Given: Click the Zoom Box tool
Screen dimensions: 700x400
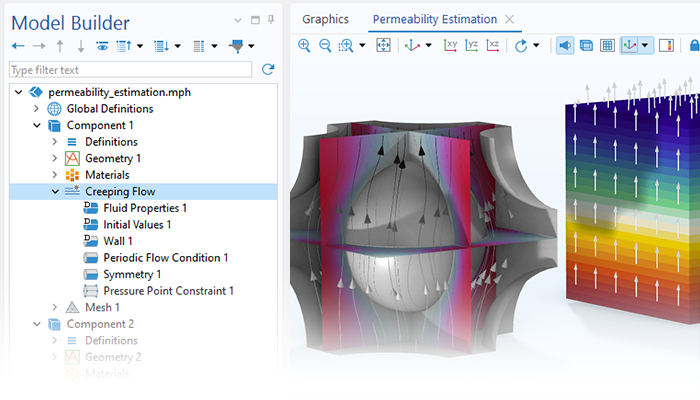Looking at the screenshot, I should 346,45.
